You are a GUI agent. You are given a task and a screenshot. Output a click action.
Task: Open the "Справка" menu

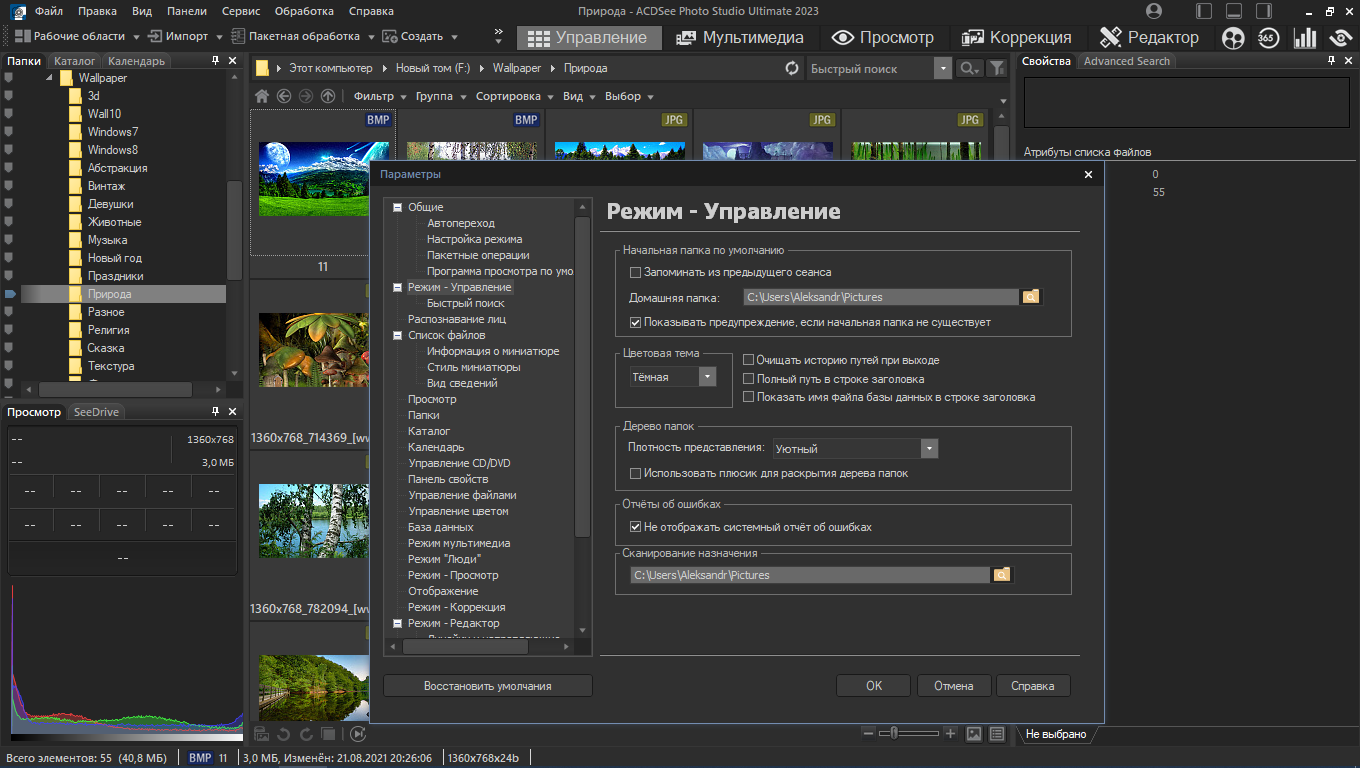pos(371,11)
